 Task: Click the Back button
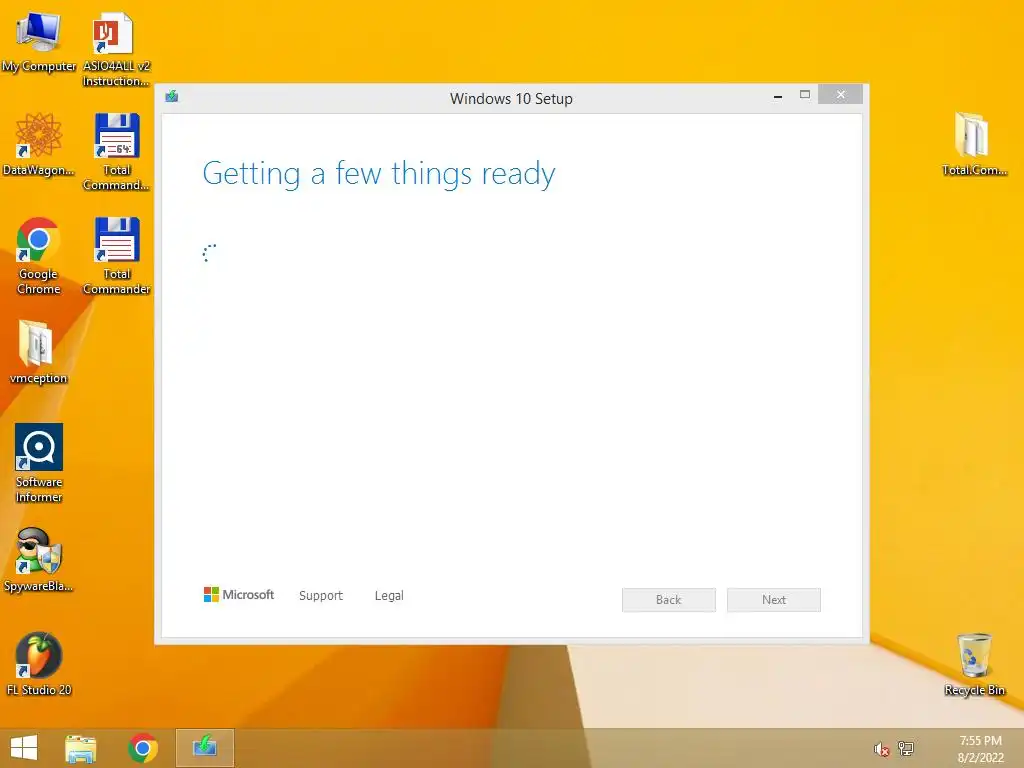(669, 600)
